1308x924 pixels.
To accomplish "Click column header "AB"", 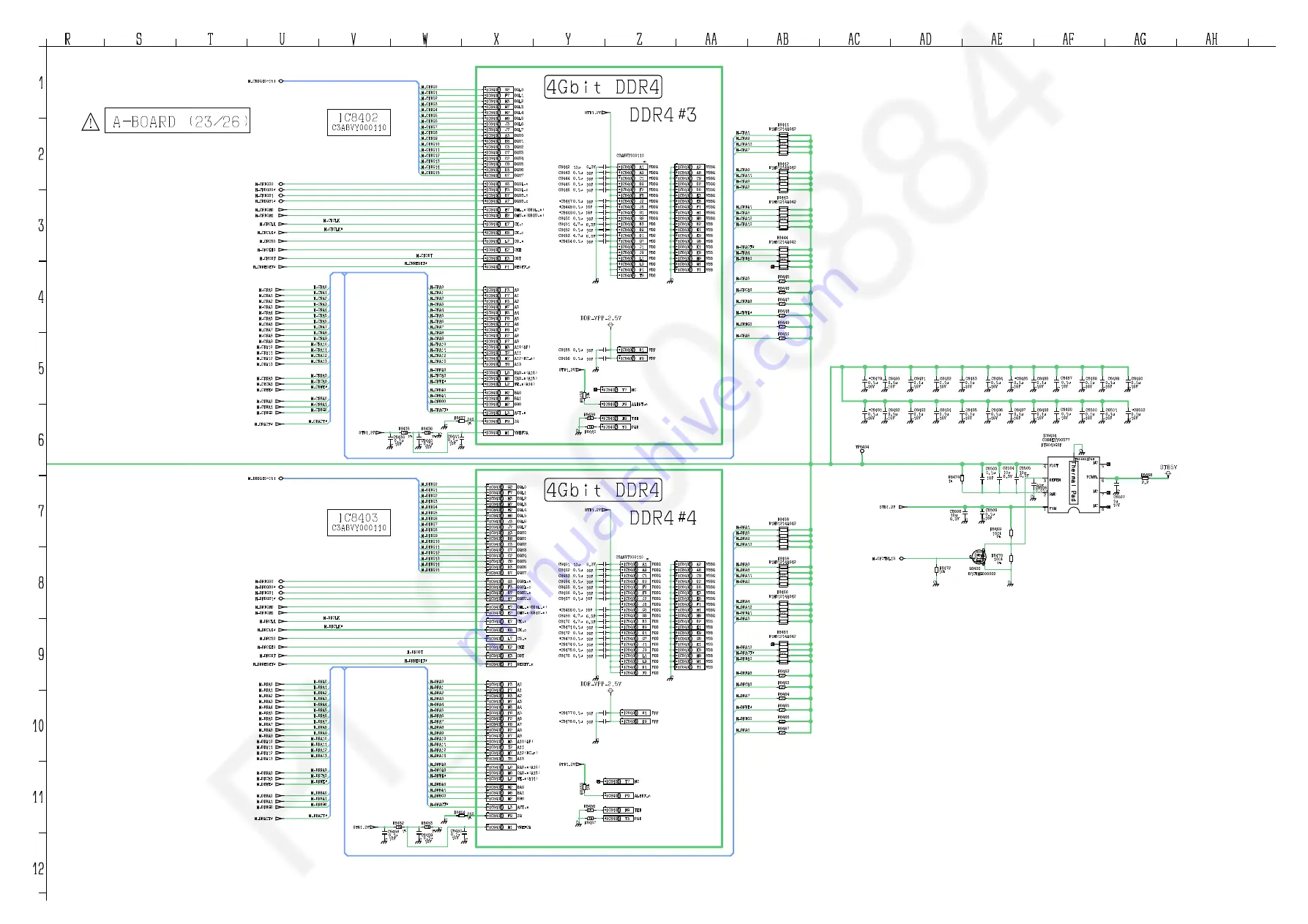I will pos(782,40).
